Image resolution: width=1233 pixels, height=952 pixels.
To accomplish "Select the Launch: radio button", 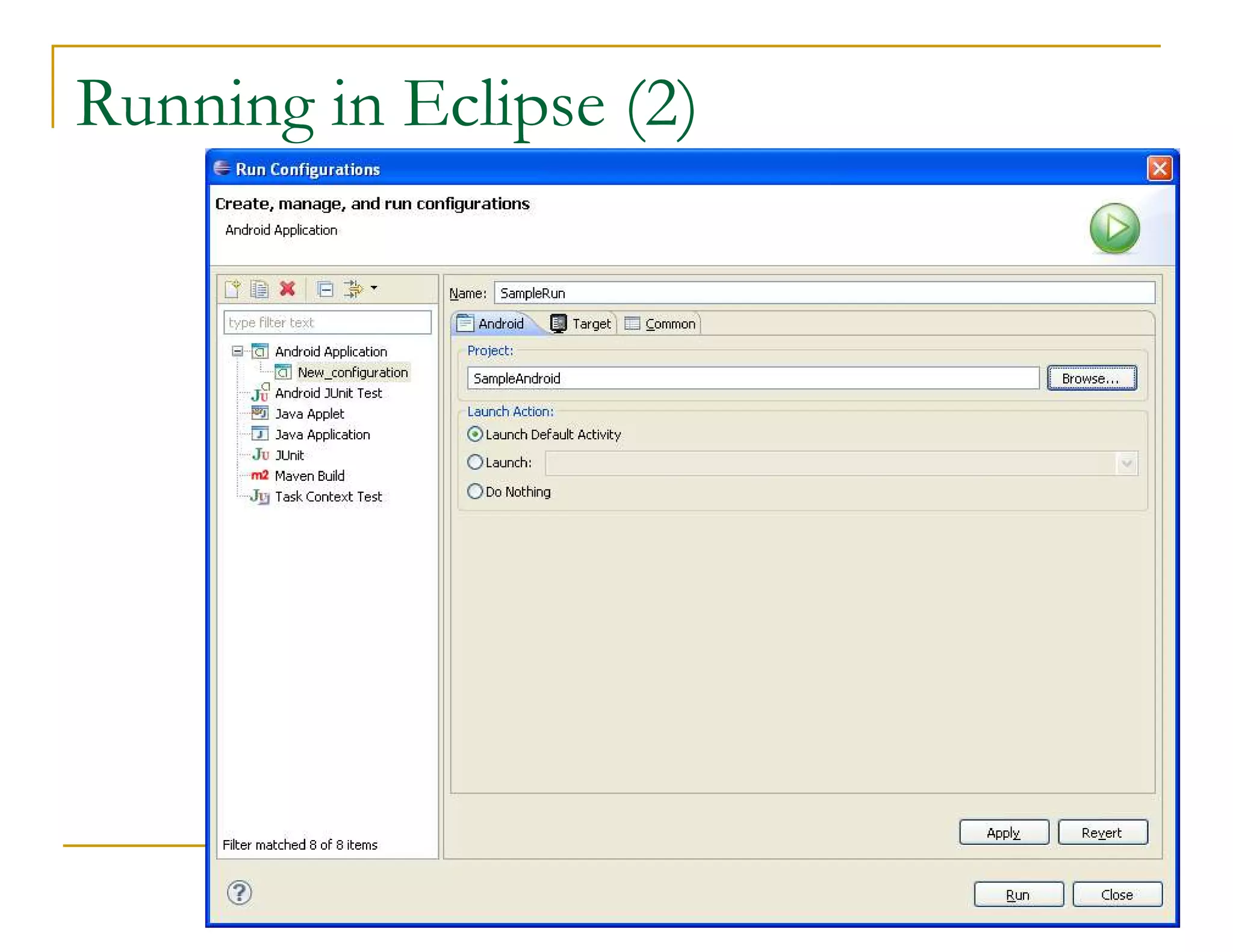I will tap(475, 462).
